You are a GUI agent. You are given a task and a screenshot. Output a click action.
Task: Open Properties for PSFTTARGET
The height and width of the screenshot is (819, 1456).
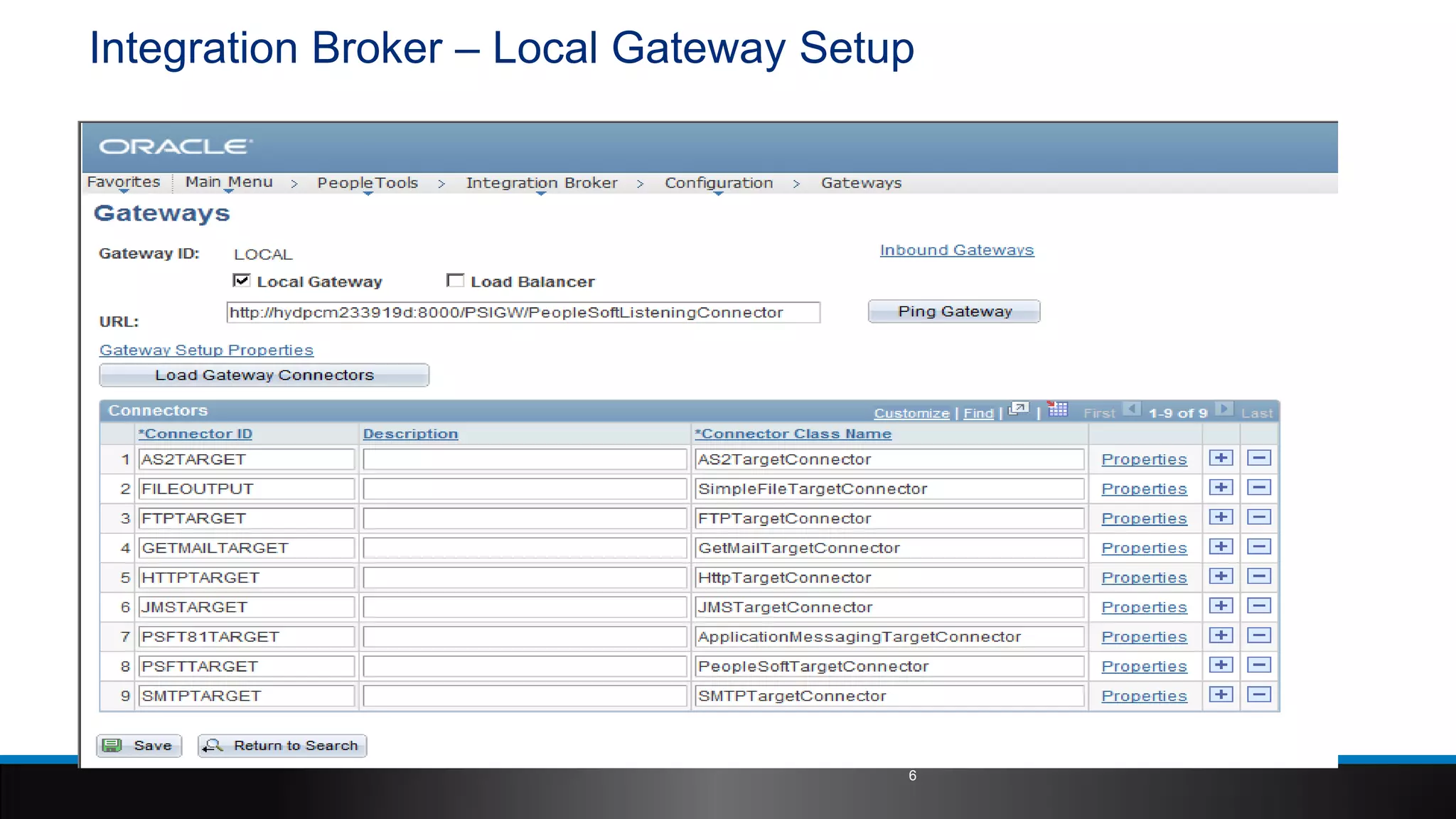(x=1144, y=666)
